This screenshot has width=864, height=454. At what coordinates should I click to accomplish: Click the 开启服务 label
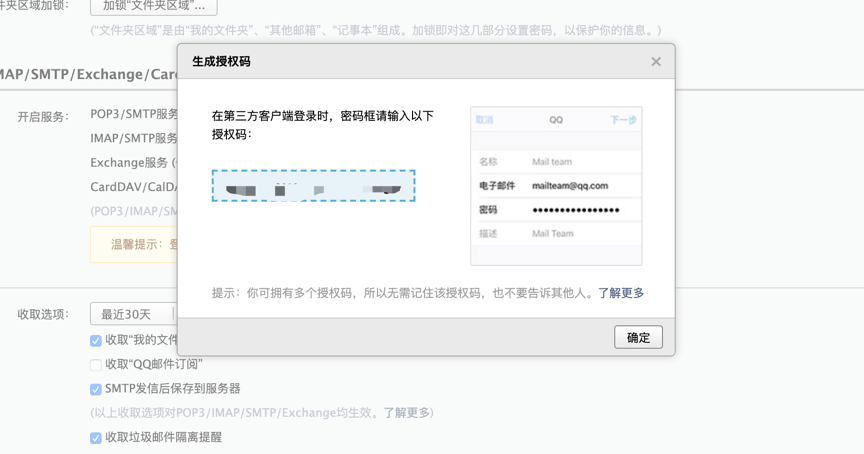pos(43,117)
